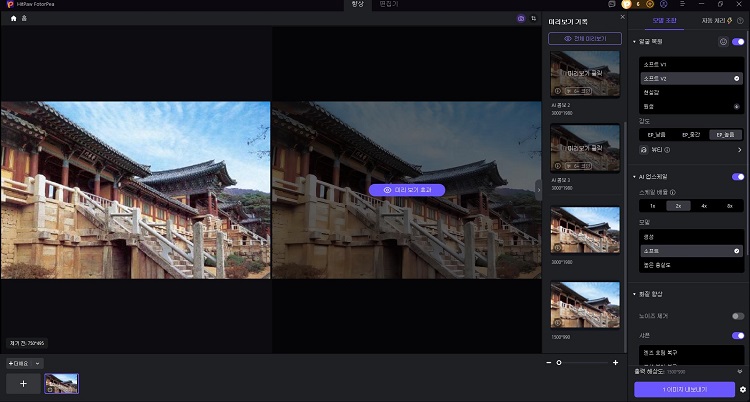Screen dimensions: 750x402
Task: Click the preview effect button on canvas
Action: pos(407,190)
